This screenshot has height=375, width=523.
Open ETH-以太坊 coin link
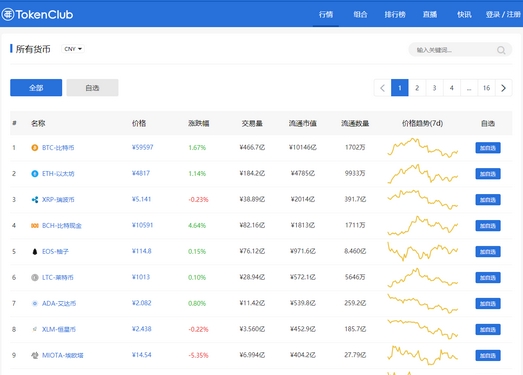(x=58, y=173)
